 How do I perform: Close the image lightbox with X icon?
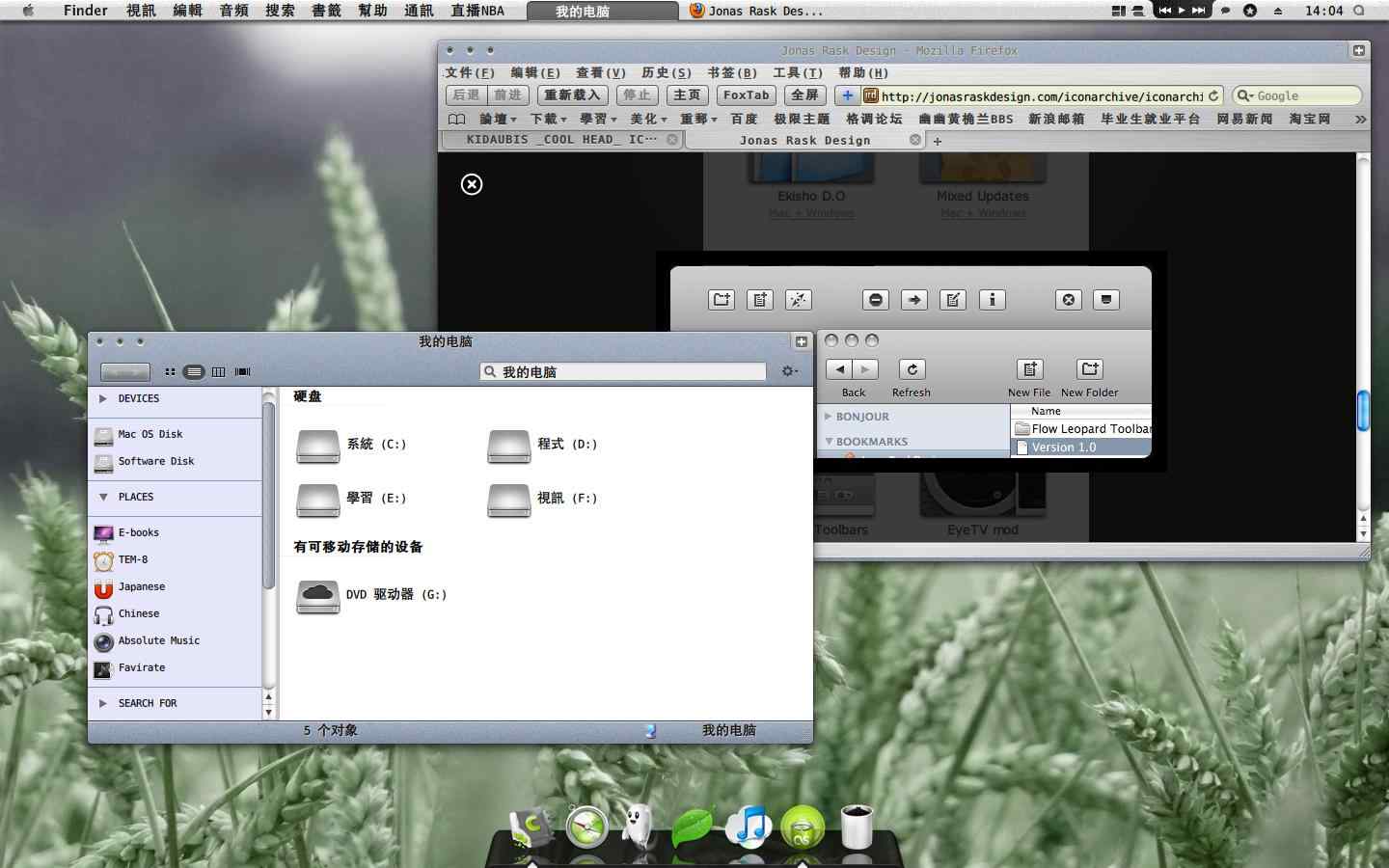472,184
